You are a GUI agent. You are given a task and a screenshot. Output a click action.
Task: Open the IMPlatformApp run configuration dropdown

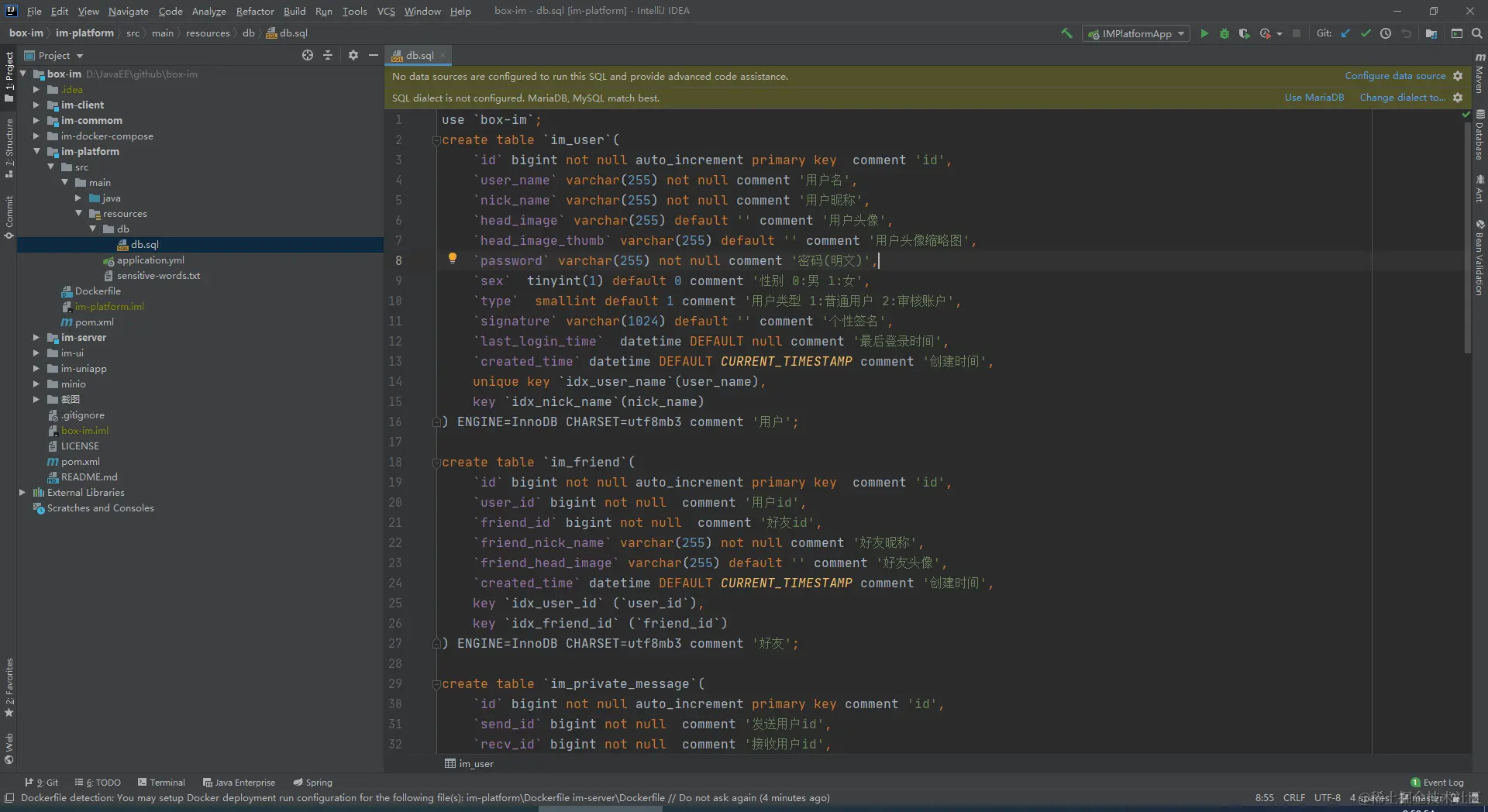pos(1138,33)
